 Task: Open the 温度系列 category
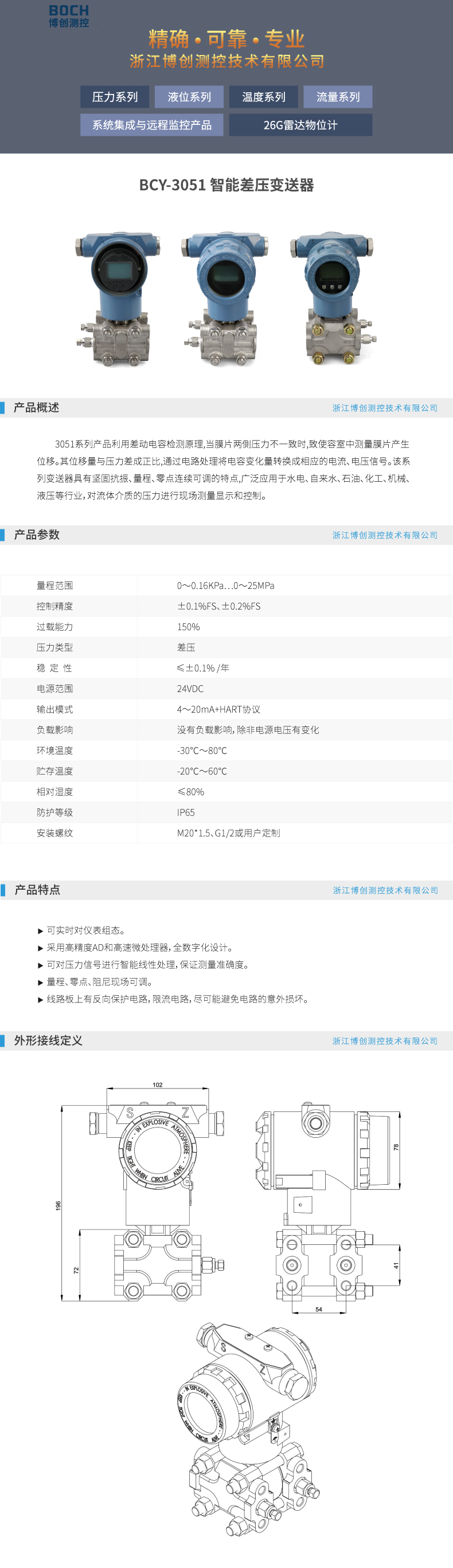[264, 97]
